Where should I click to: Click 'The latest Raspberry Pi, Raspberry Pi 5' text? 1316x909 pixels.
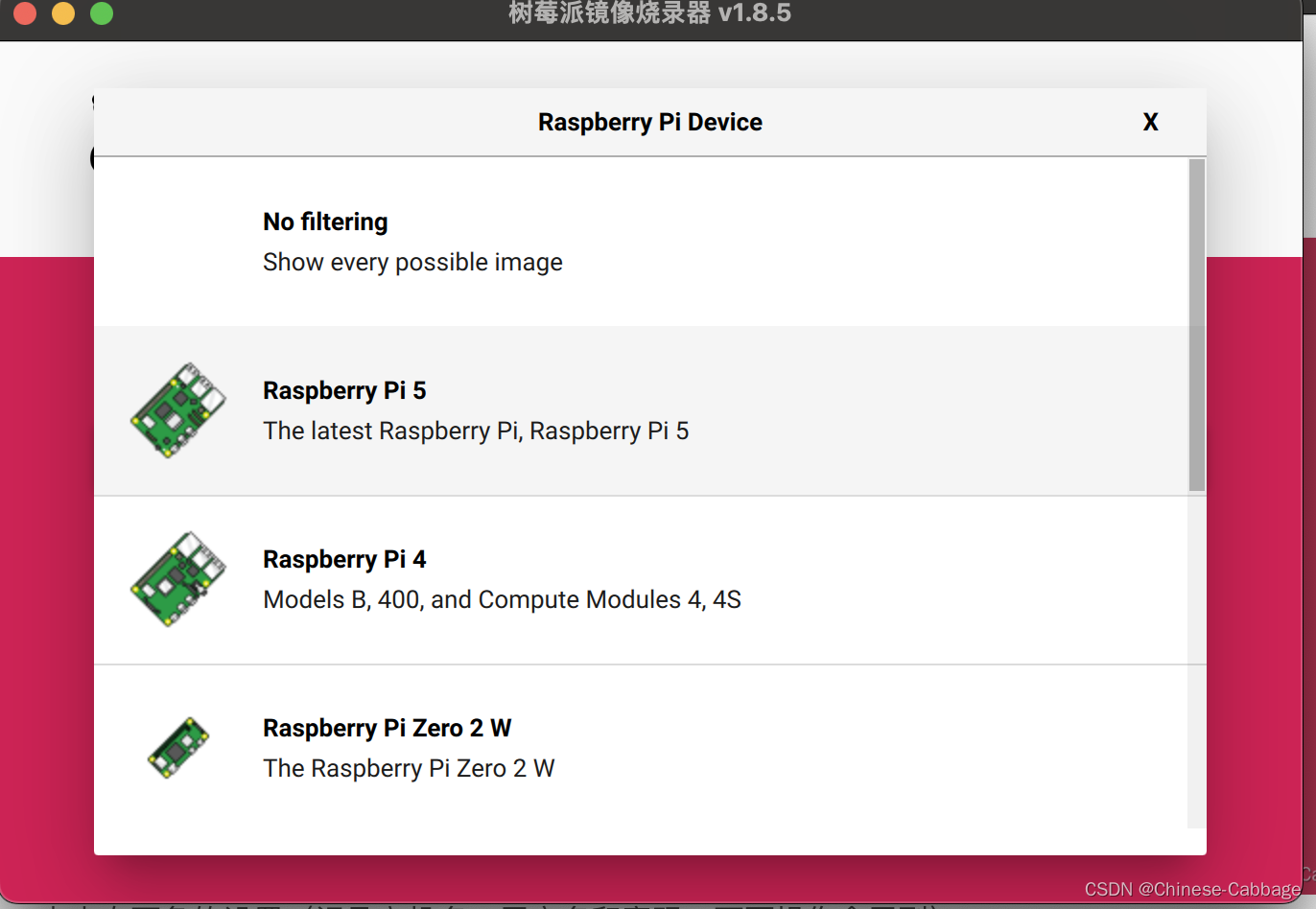(x=476, y=431)
